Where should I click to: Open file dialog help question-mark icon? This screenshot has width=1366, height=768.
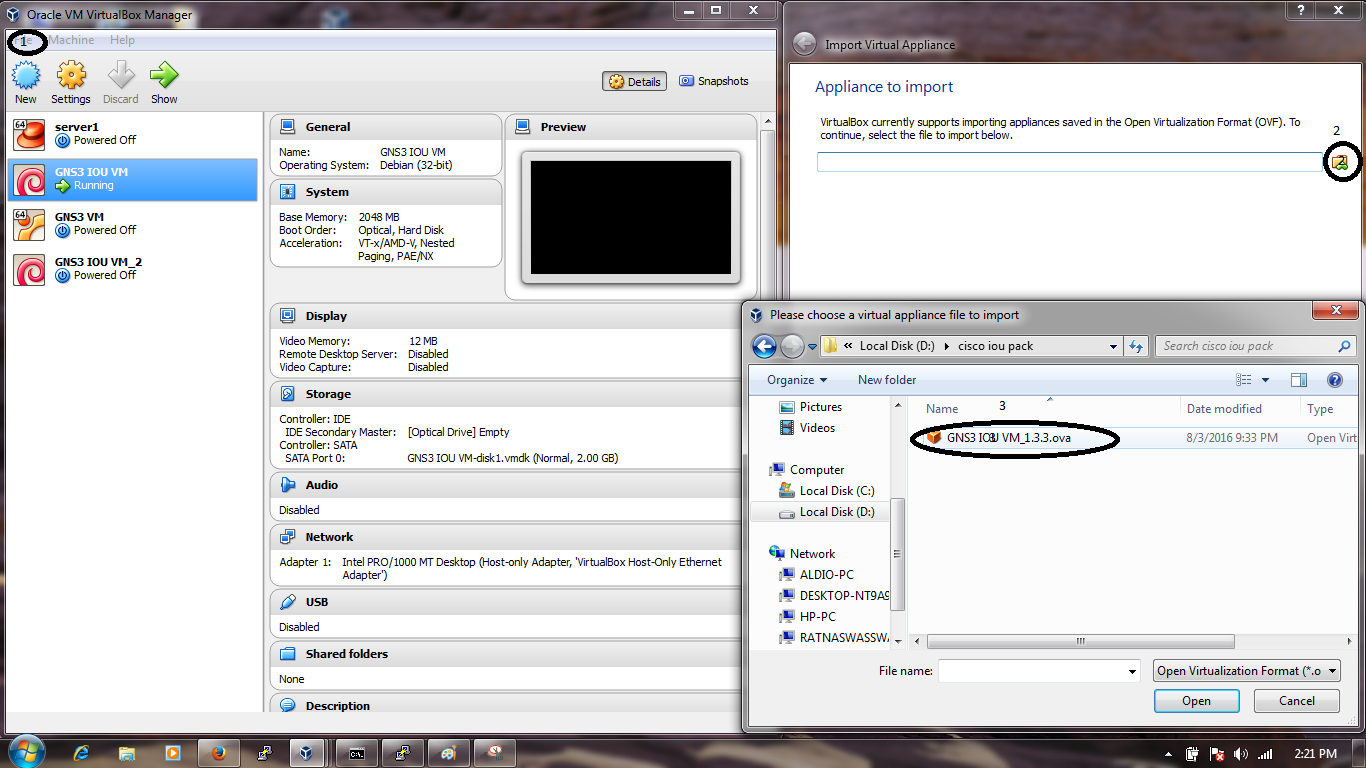click(1334, 380)
